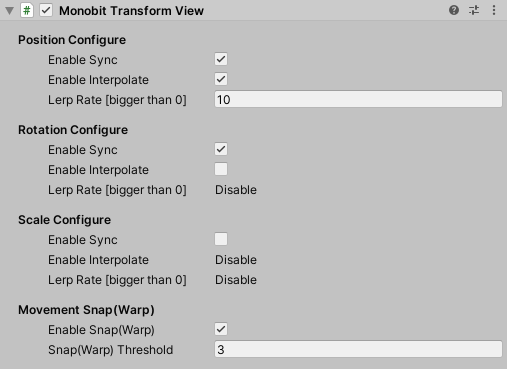This screenshot has width=507, height=369.
Task: Check Enable Interpolate under Rotation Configure
Action: click(221, 169)
